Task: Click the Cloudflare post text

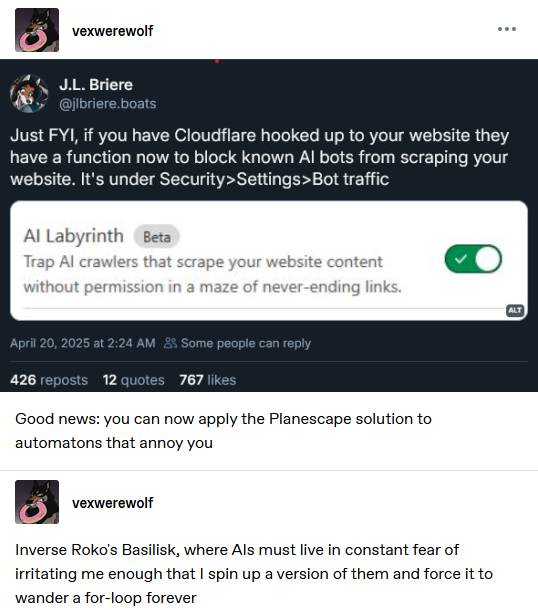Action: tap(259, 157)
